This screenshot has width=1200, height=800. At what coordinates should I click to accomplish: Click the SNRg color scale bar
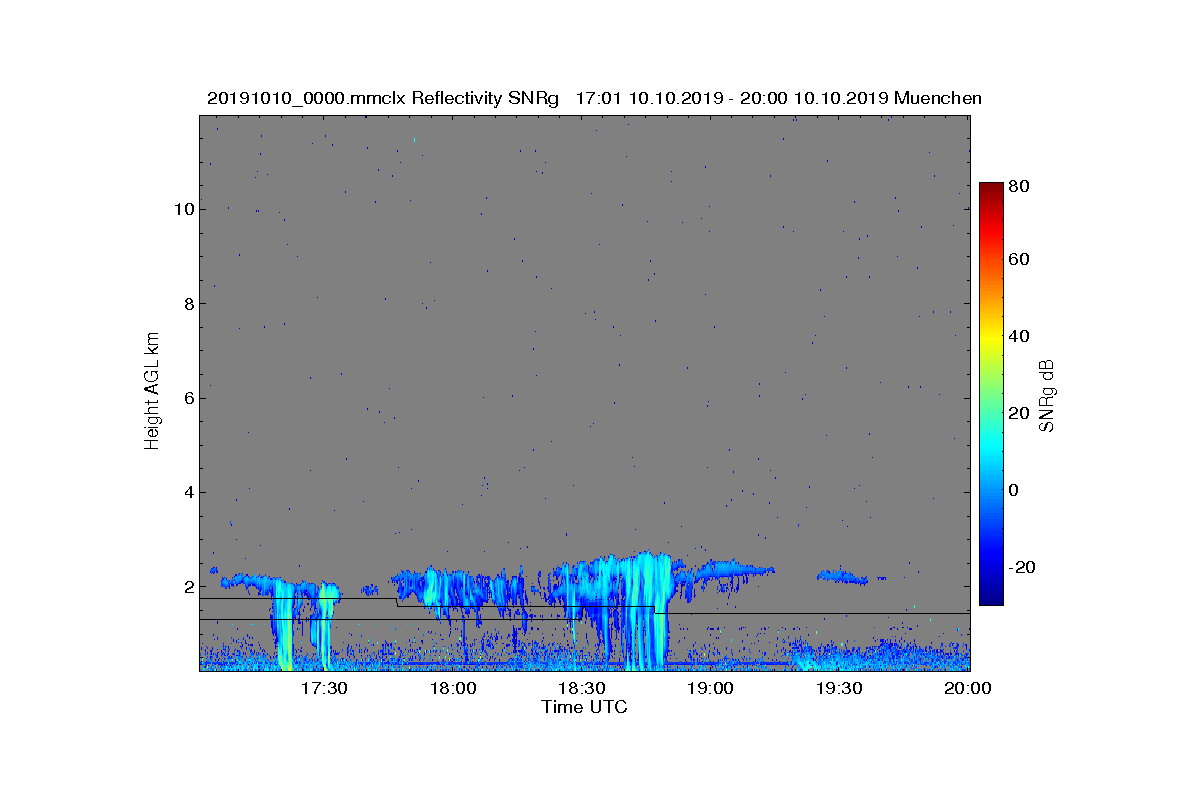(x=991, y=394)
